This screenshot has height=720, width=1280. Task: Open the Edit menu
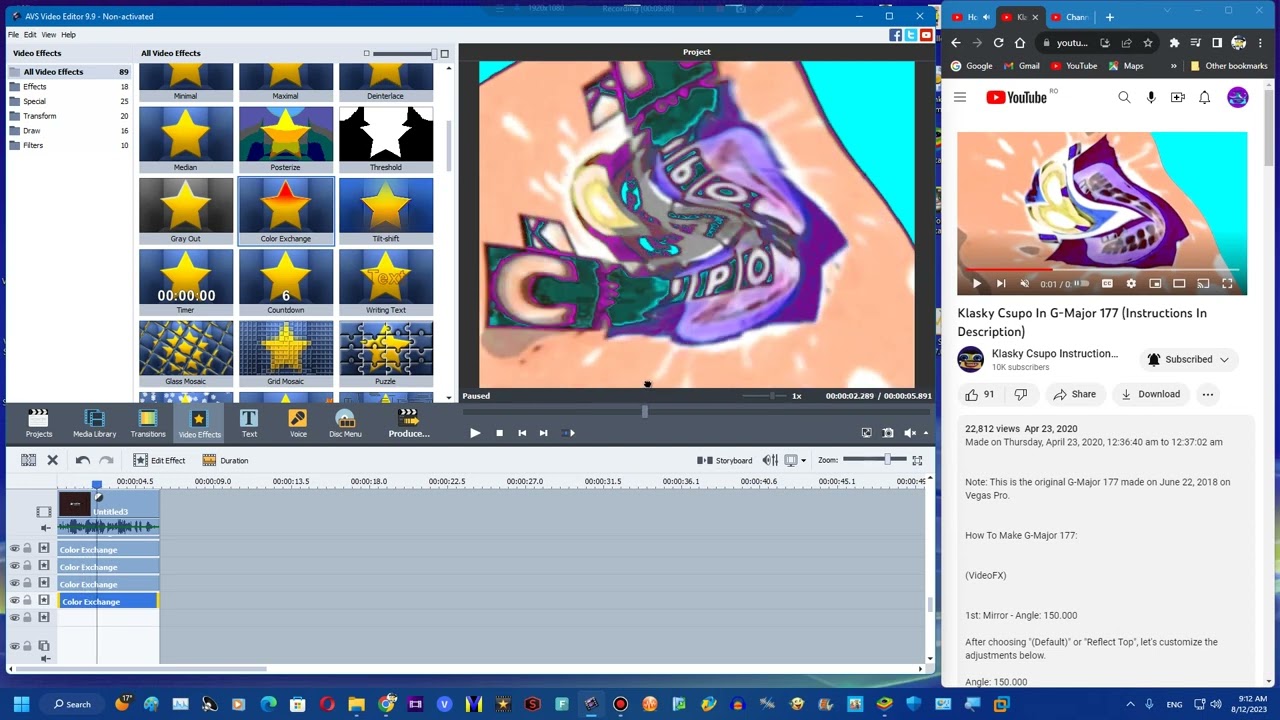click(30, 35)
